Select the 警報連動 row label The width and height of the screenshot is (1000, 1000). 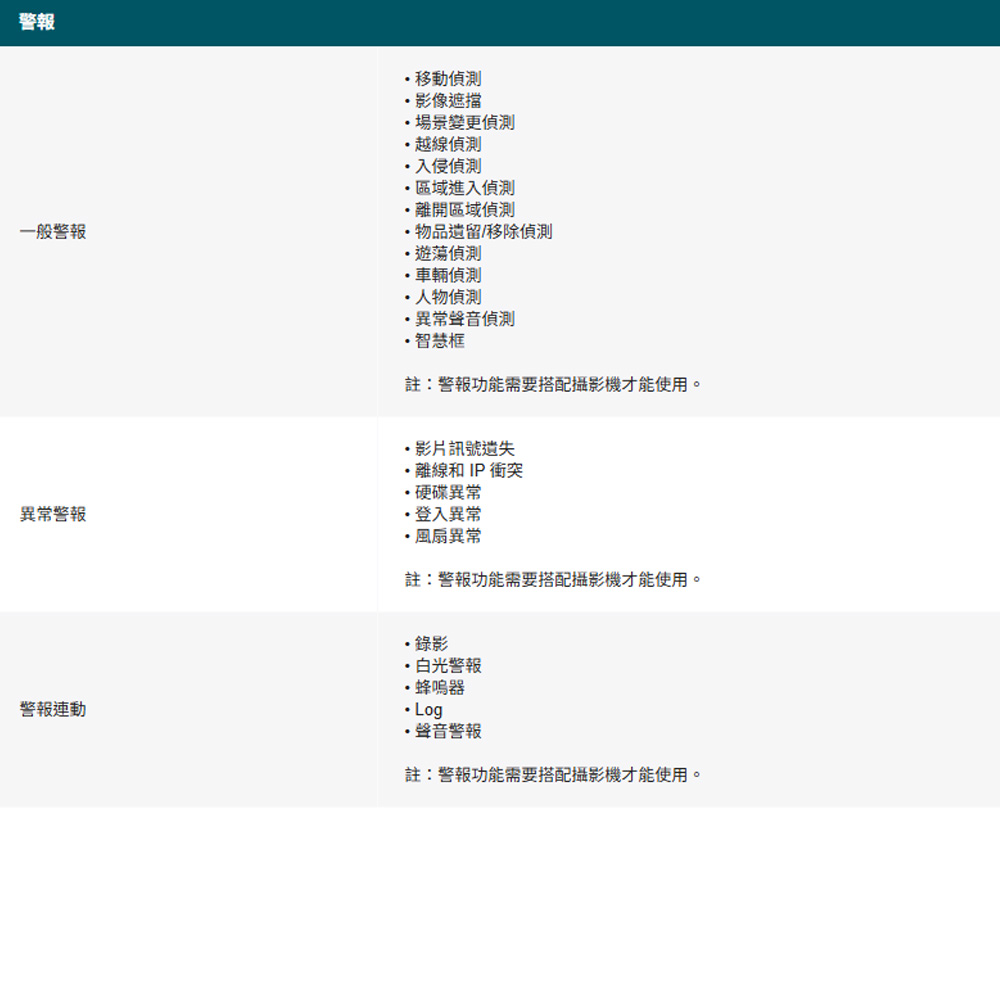[x=53, y=709]
